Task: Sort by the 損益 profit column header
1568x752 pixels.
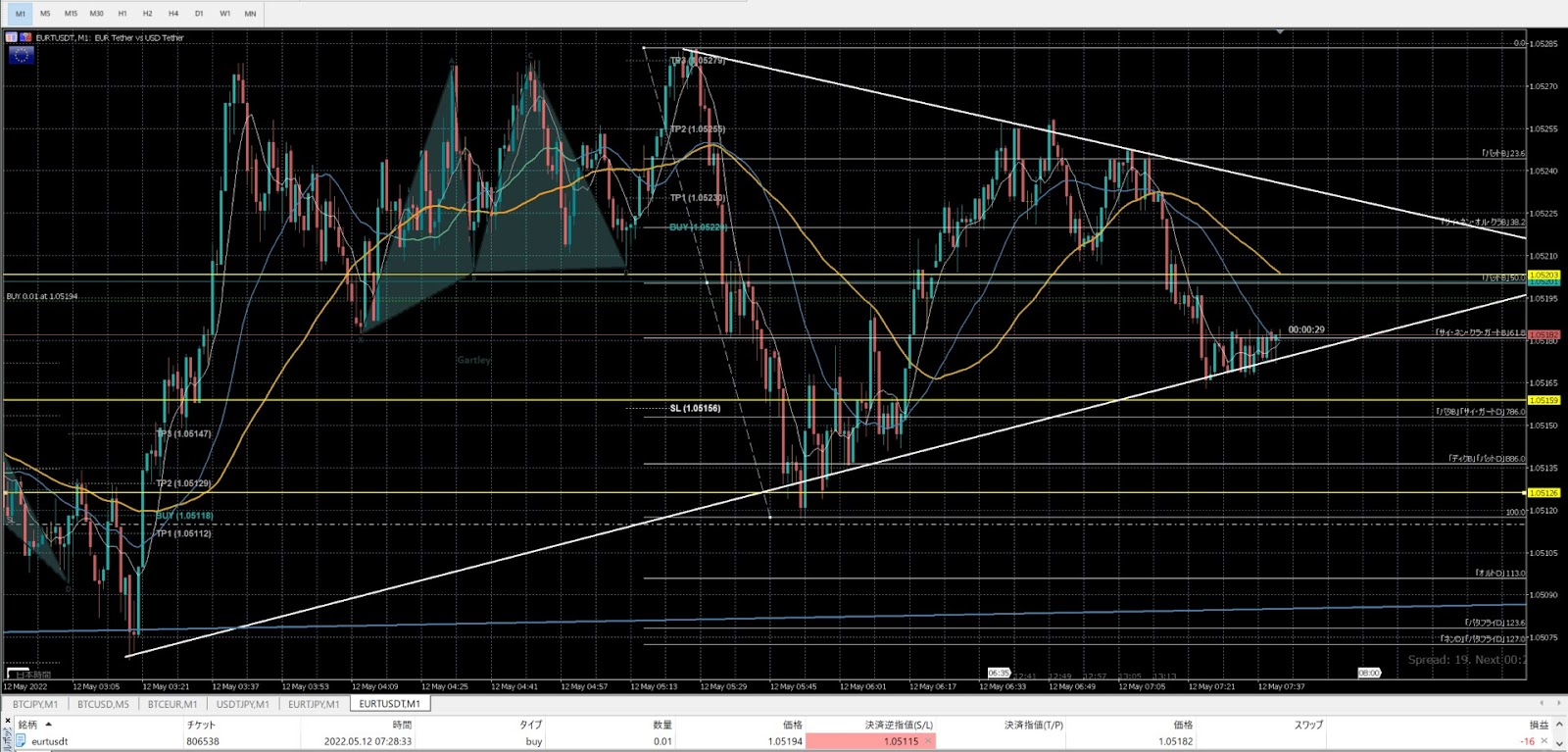Action: [x=1539, y=725]
